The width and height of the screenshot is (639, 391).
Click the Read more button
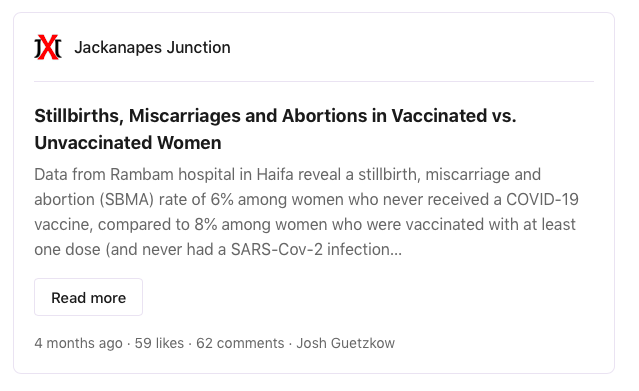click(x=88, y=297)
